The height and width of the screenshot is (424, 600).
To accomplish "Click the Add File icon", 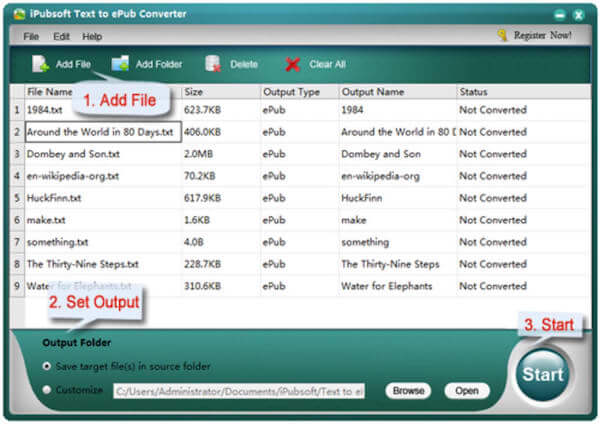I will pos(41,64).
